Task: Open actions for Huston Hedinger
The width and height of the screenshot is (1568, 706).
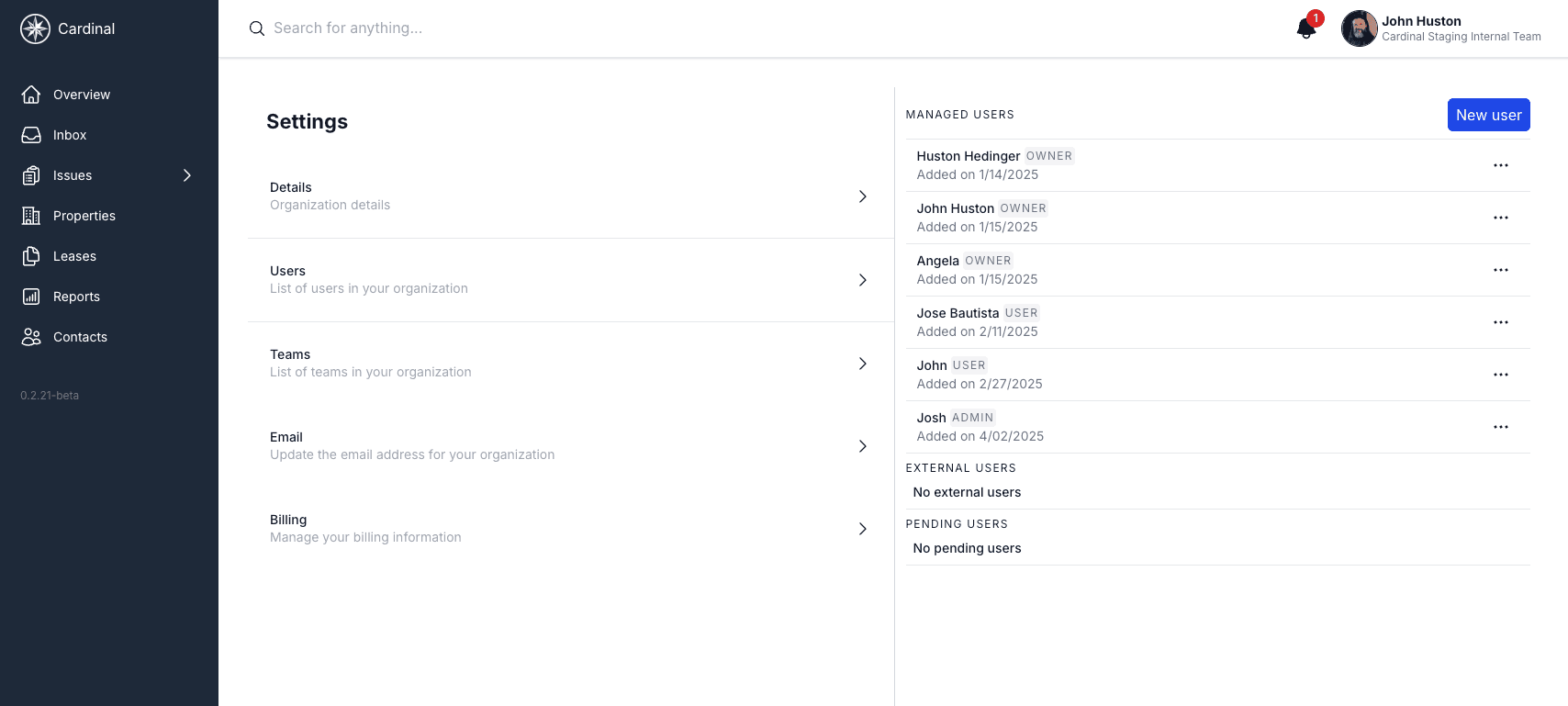Action: (x=1501, y=165)
